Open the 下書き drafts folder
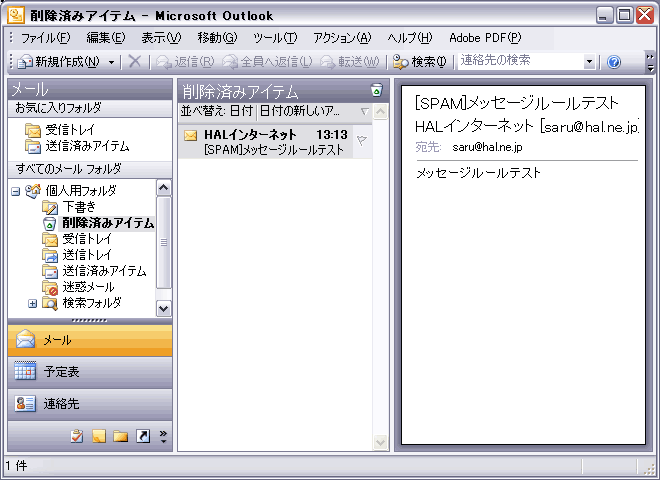The image size is (660, 480). [69, 207]
